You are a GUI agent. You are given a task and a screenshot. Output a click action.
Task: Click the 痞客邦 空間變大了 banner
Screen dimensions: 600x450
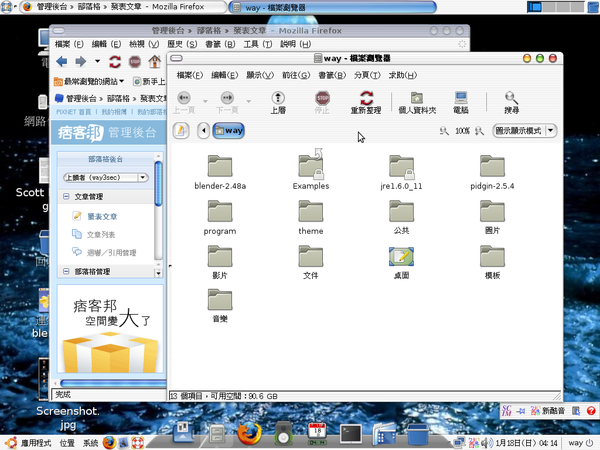click(111, 329)
